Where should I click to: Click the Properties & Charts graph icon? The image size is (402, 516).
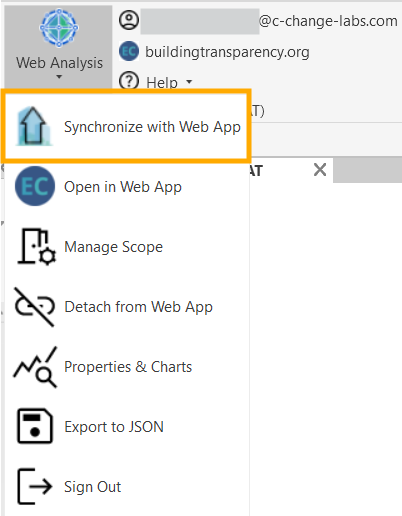pyautogui.click(x=35, y=367)
